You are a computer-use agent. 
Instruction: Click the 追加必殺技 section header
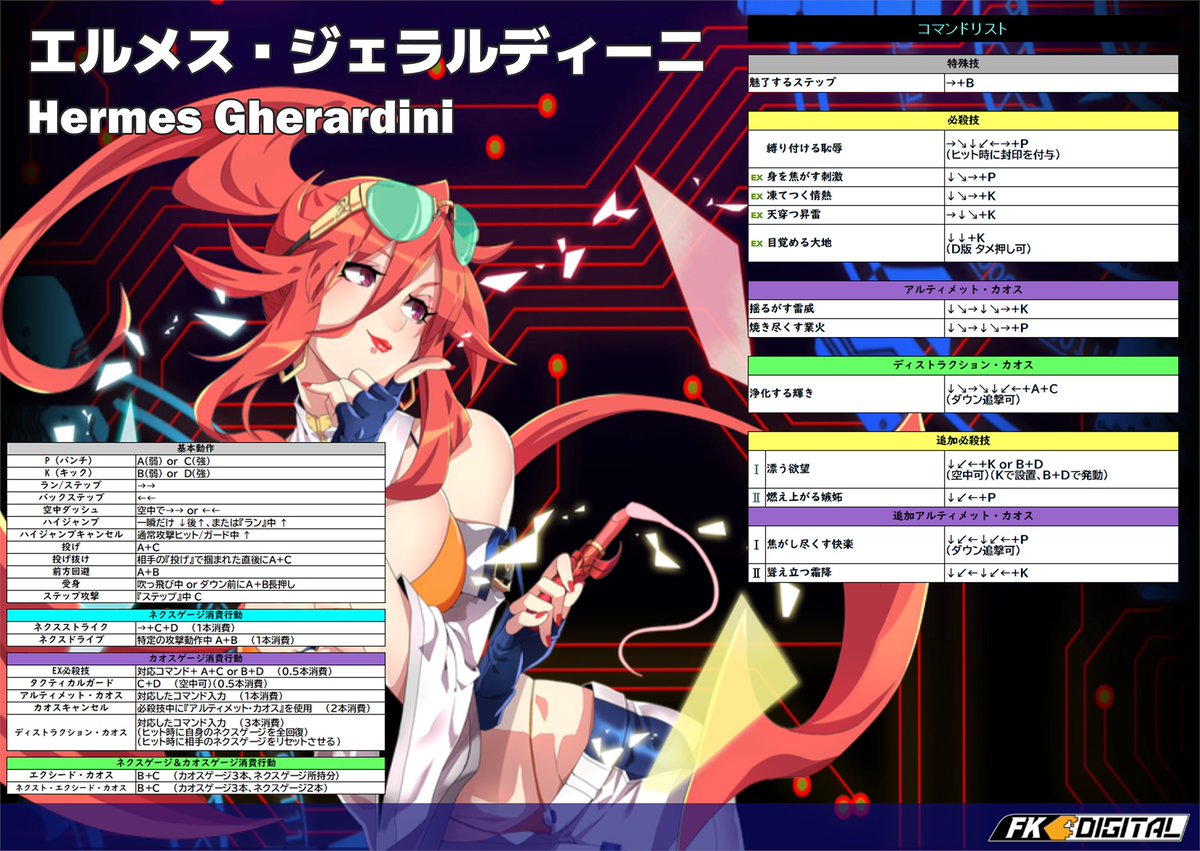(x=962, y=441)
